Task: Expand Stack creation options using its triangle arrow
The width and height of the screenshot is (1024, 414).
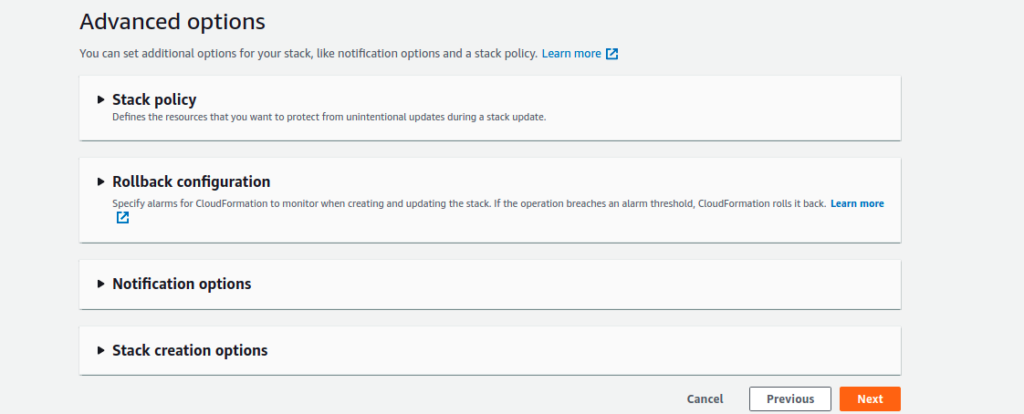Action: pos(100,351)
